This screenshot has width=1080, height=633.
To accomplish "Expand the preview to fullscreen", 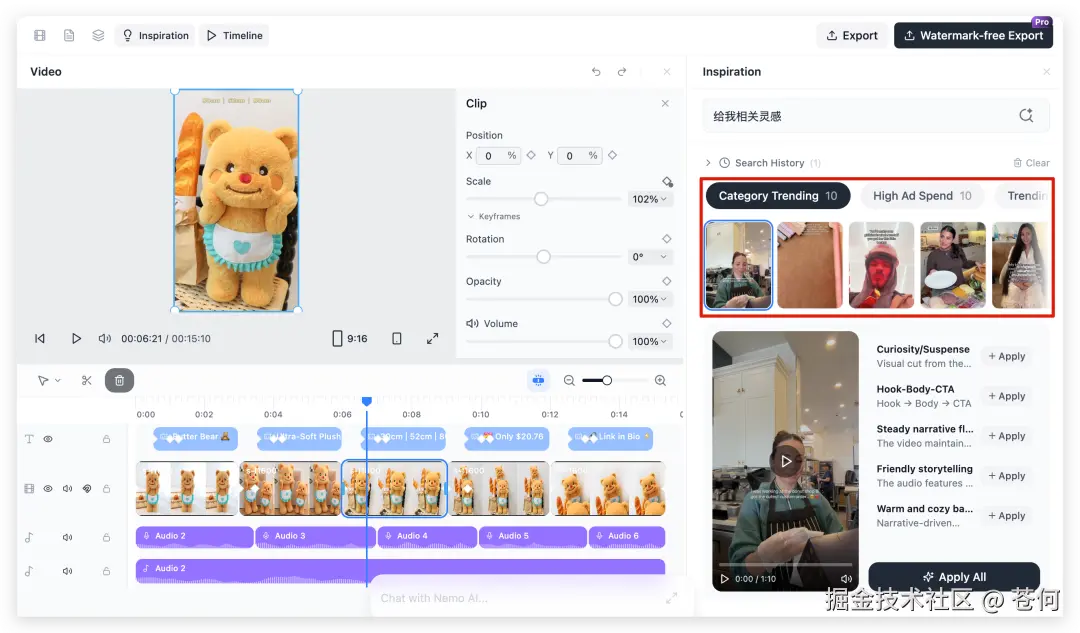I will tap(433, 338).
